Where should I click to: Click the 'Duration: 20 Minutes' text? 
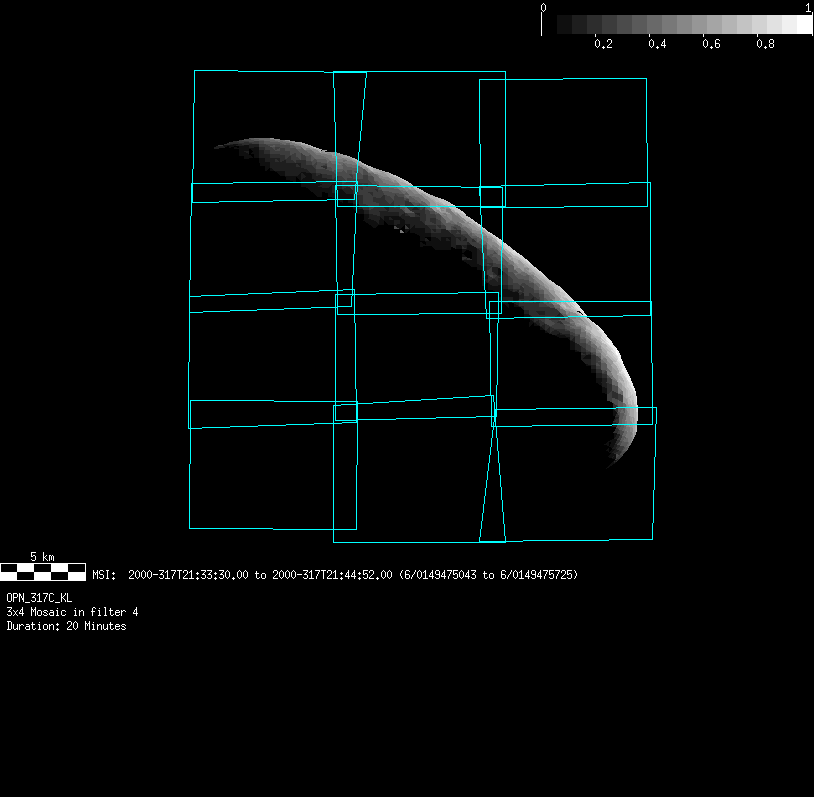tap(66, 626)
